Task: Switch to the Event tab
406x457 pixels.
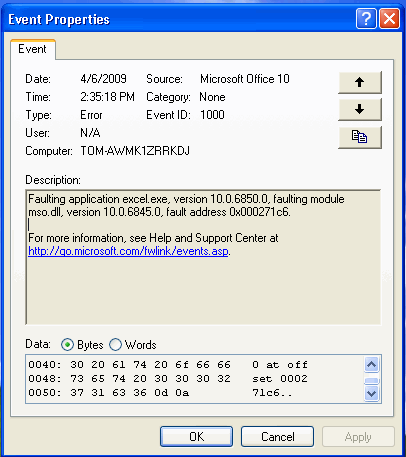Action: pos(32,49)
